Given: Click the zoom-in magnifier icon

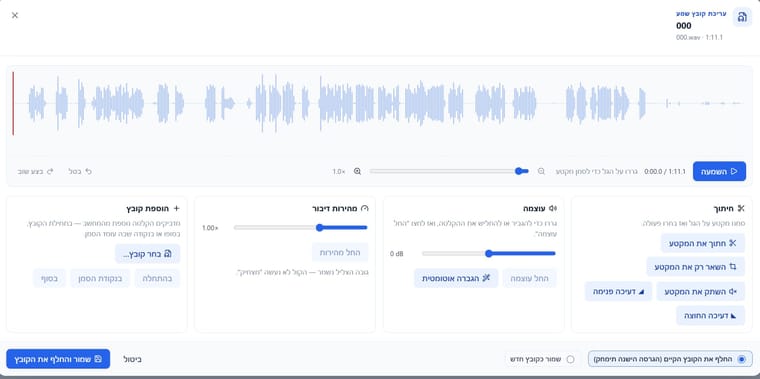Looking at the screenshot, I should point(358,171).
